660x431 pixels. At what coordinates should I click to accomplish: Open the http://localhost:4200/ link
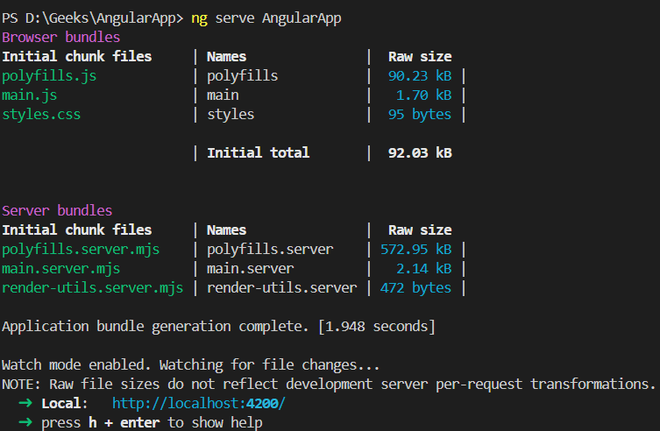[x=198, y=403]
